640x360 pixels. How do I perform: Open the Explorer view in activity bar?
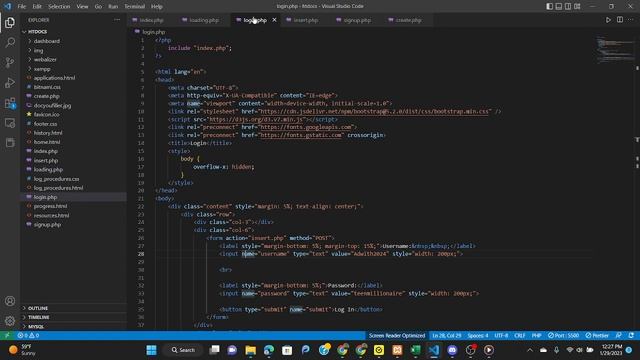pyautogui.click(x=10, y=22)
